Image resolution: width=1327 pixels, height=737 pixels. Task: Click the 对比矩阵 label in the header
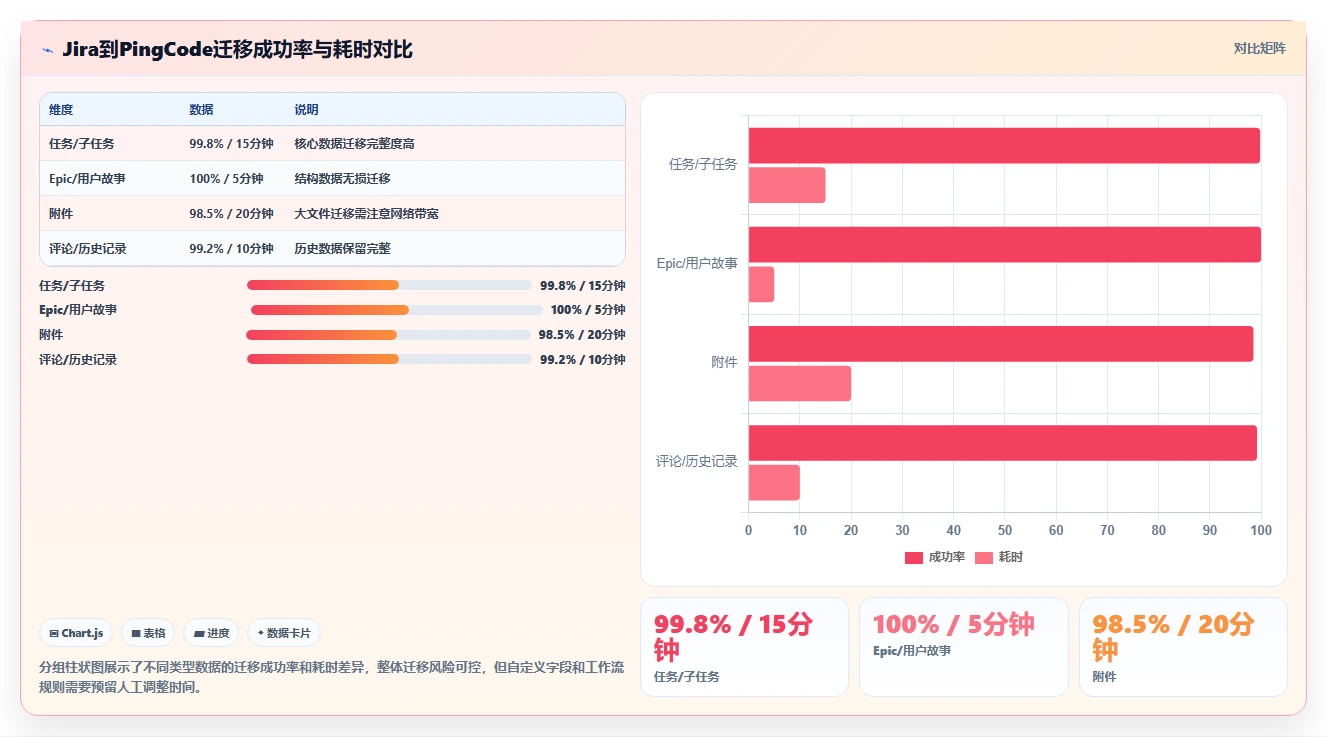pos(1259,48)
